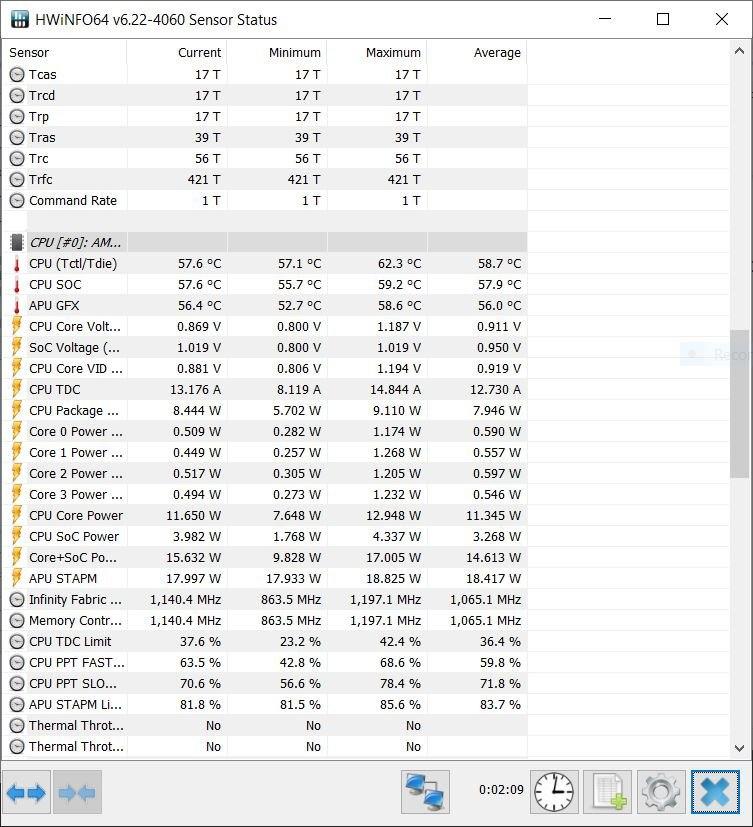Select the CPU [#0] AMD sensor group header
The image size is (753, 827).
(x=76, y=242)
